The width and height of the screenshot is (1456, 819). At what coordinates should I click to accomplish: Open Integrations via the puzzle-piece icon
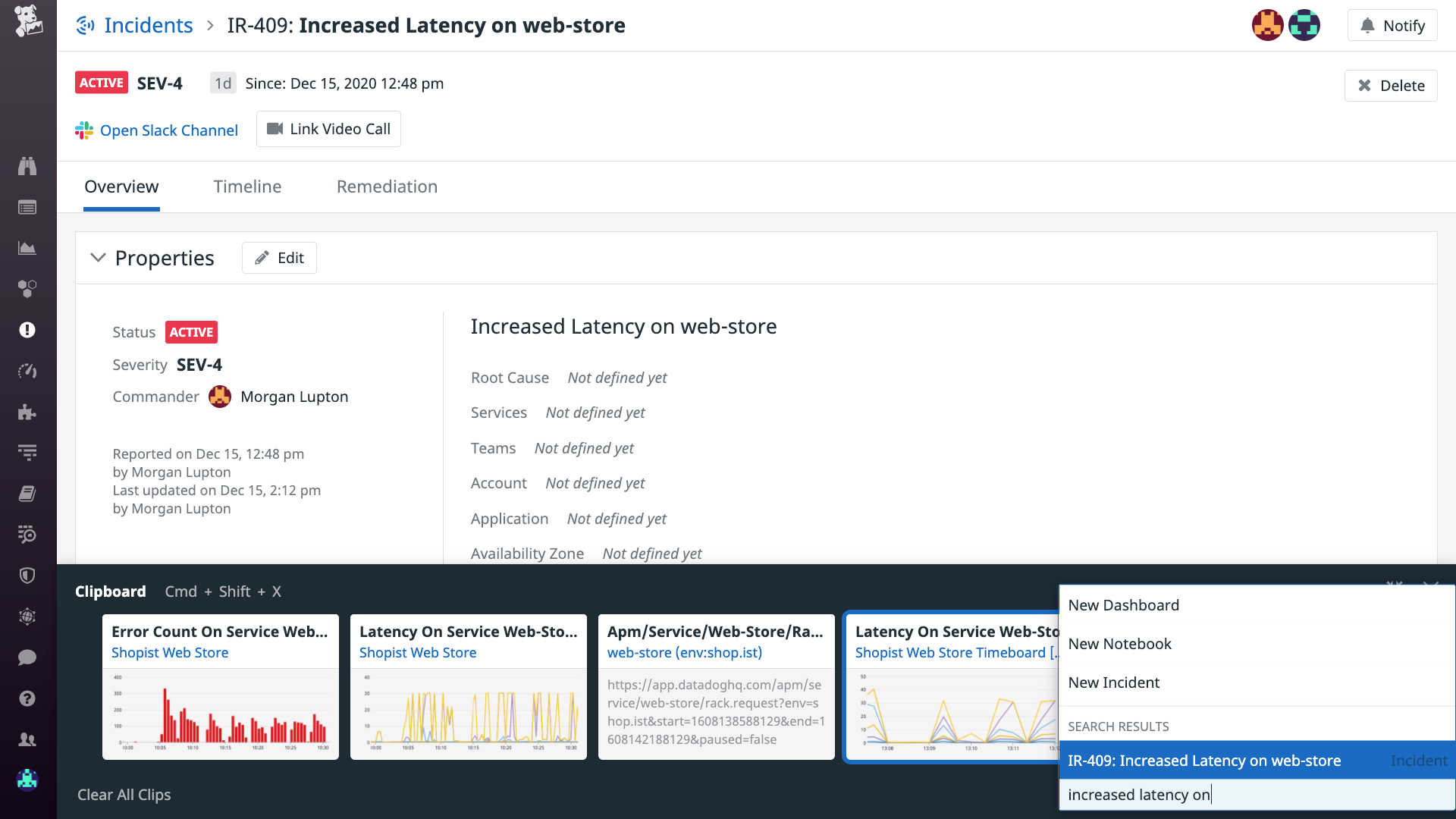27,412
